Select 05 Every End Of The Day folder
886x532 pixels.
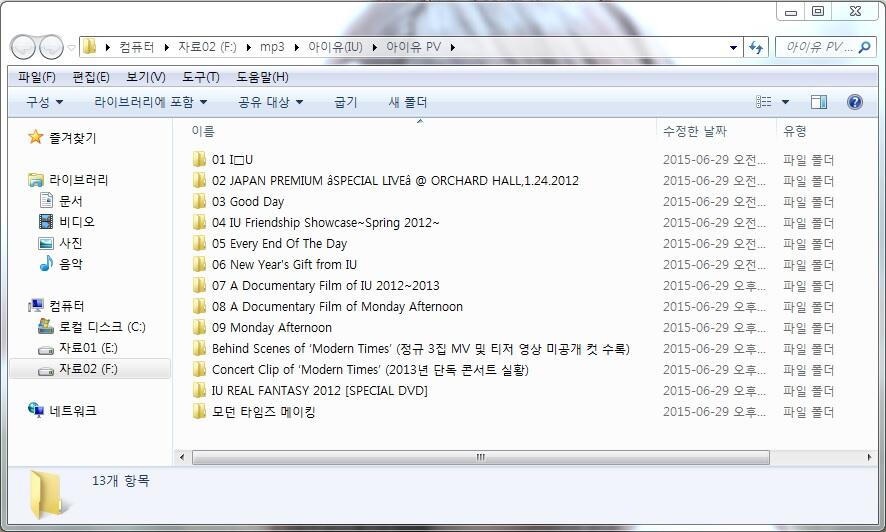(270, 243)
